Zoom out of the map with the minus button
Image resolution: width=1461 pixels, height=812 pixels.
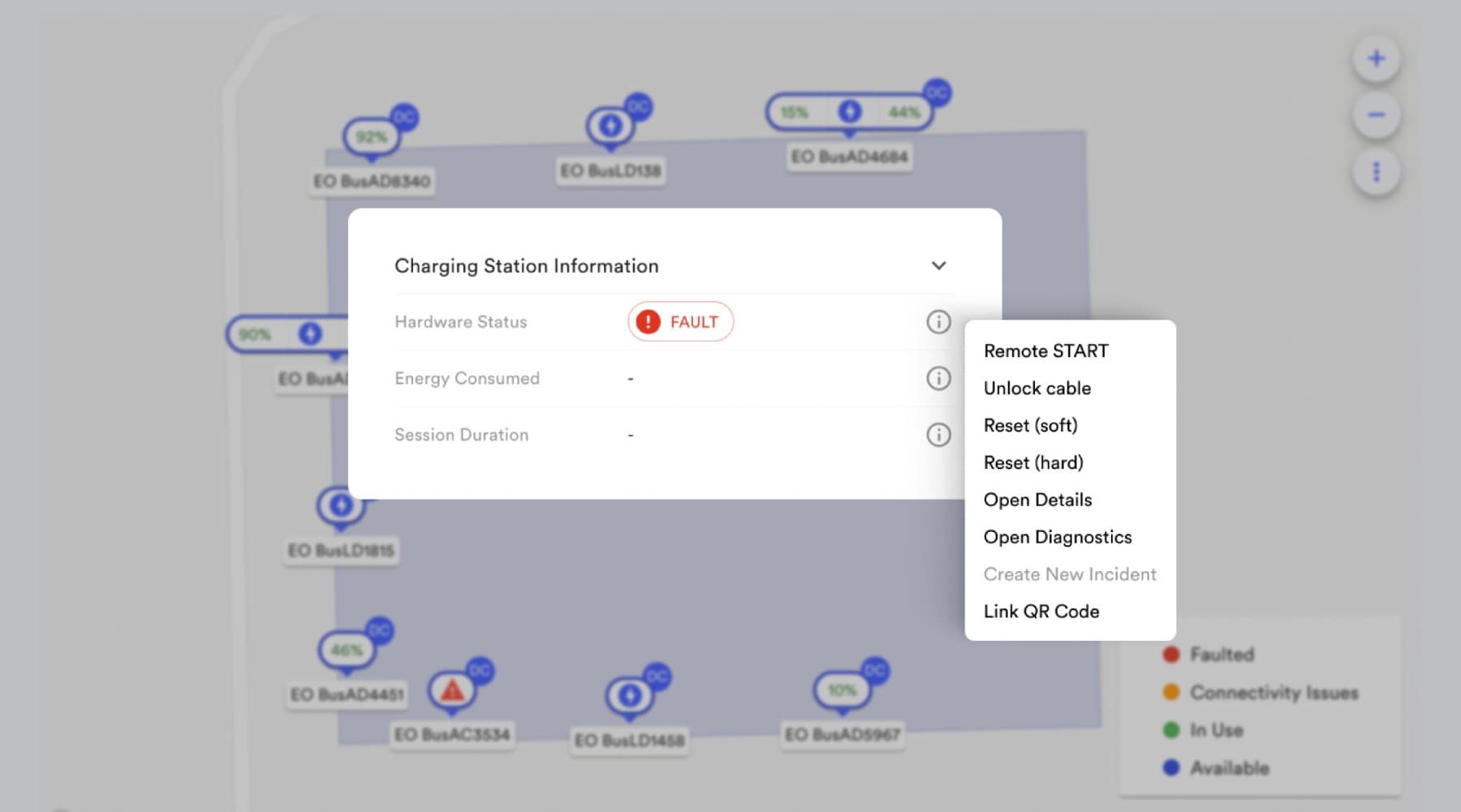[x=1376, y=115]
